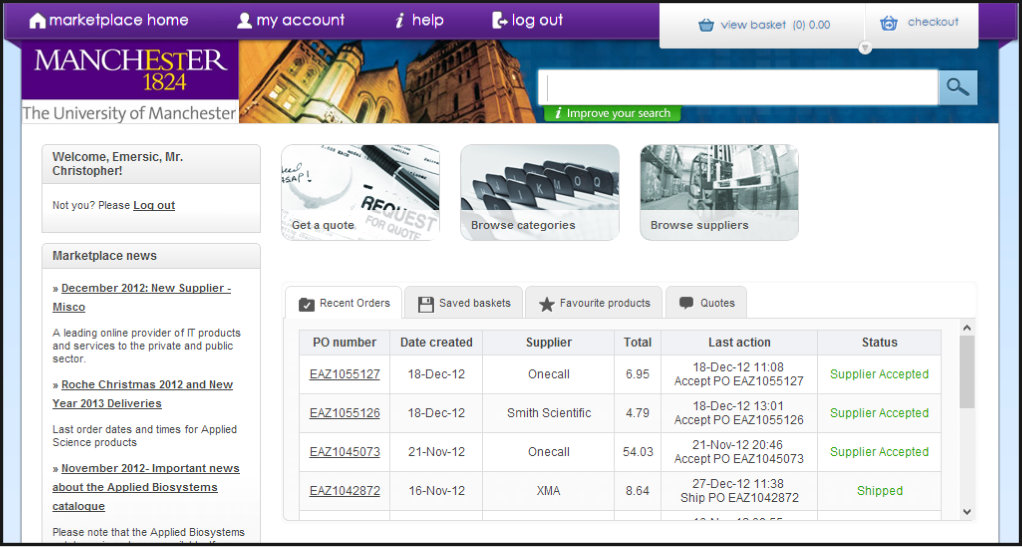Screen dimensions: 1022x547
Task: Open Browse categories tile
Action: coord(540,192)
